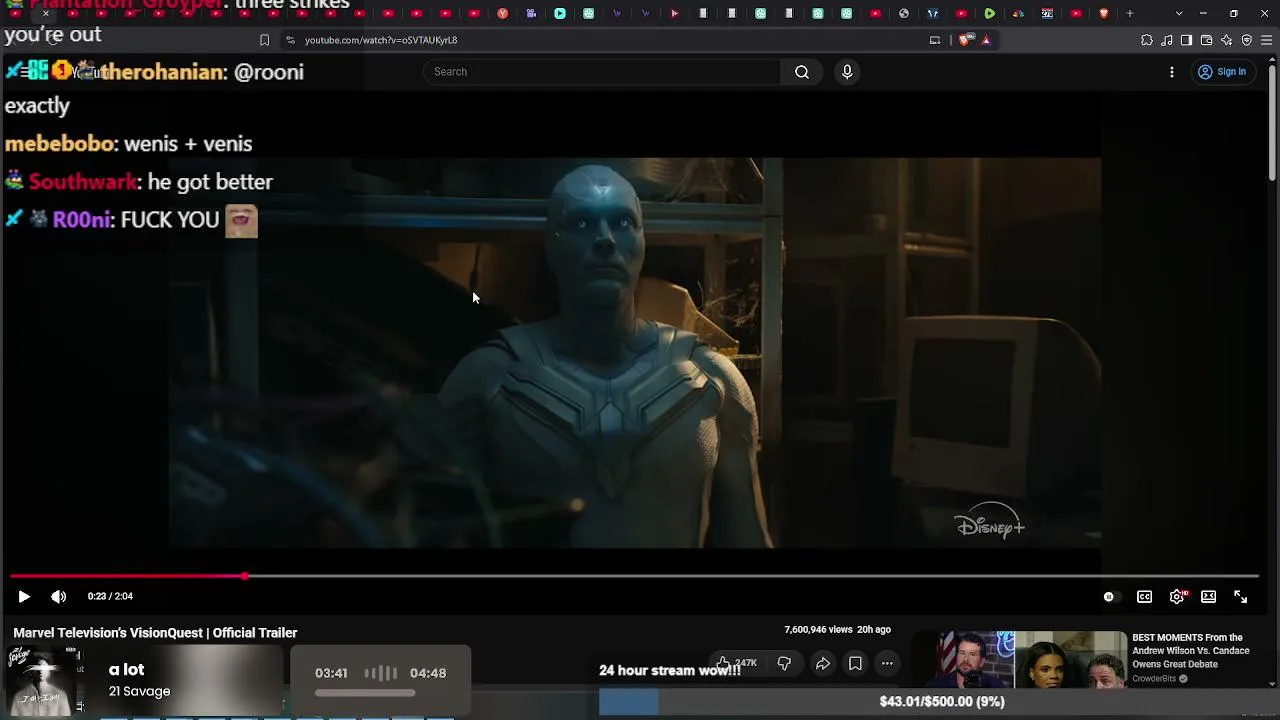Dislike the video with thumbs down

click(x=784, y=663)
